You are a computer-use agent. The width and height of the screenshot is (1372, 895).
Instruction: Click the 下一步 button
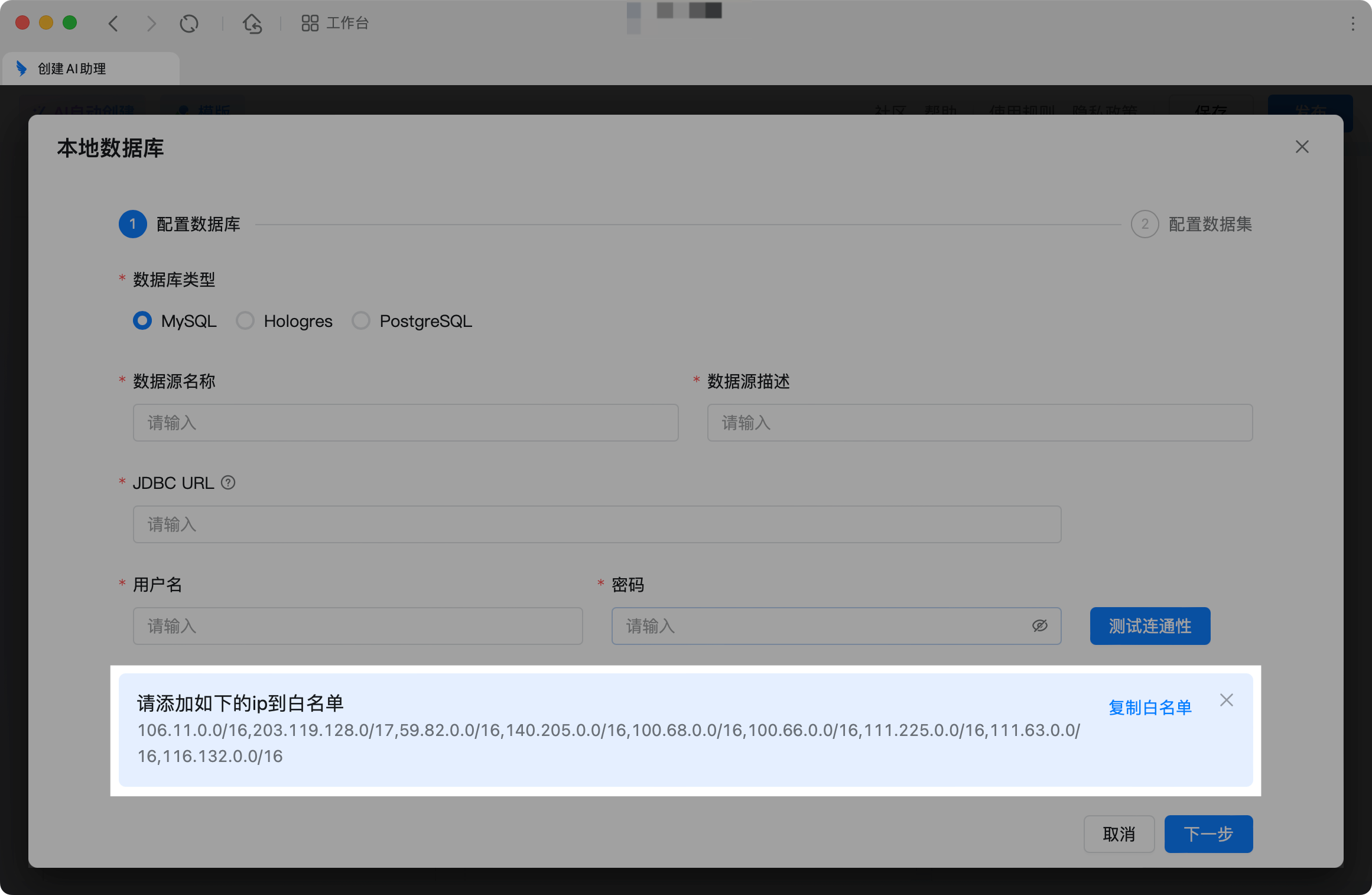coord(1208,834)
